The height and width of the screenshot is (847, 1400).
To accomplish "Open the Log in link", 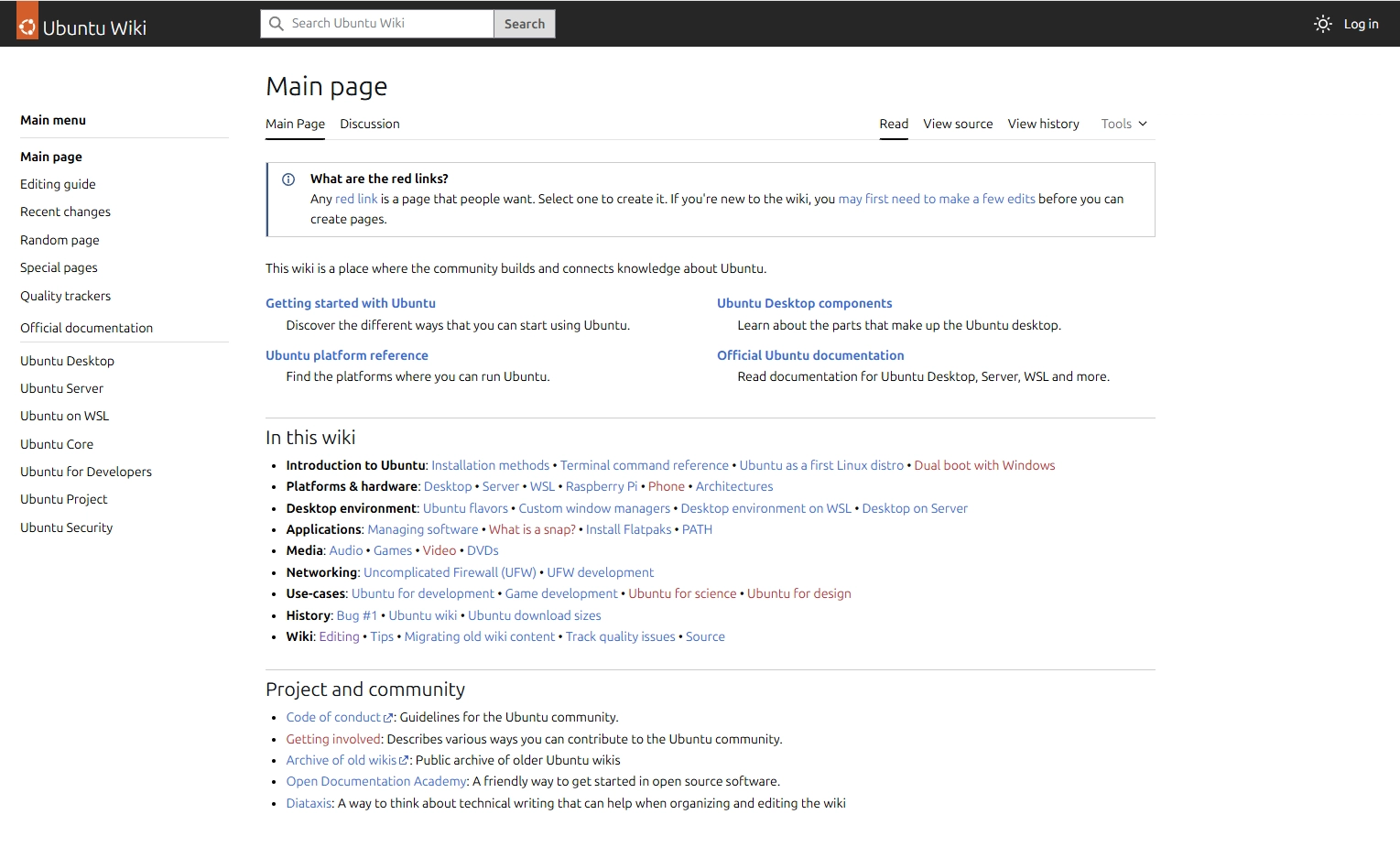I will click(1361, 24).
